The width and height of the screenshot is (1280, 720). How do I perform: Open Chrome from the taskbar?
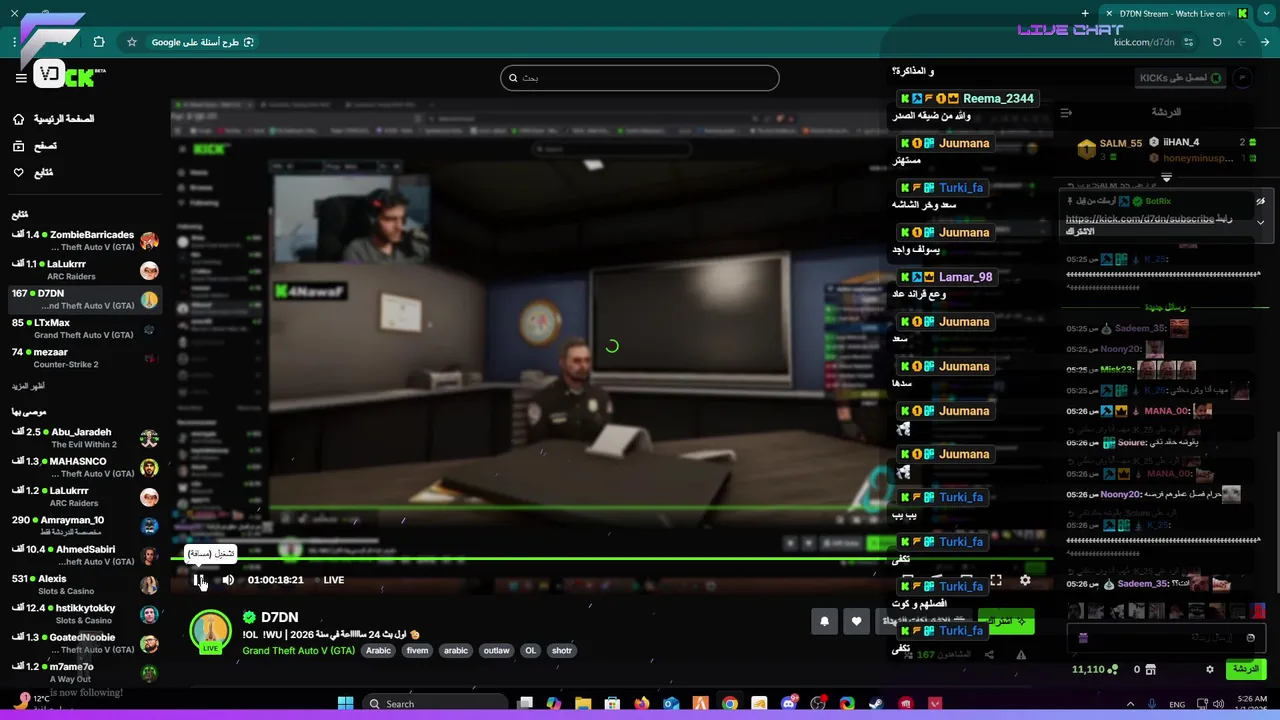[730, 703]
